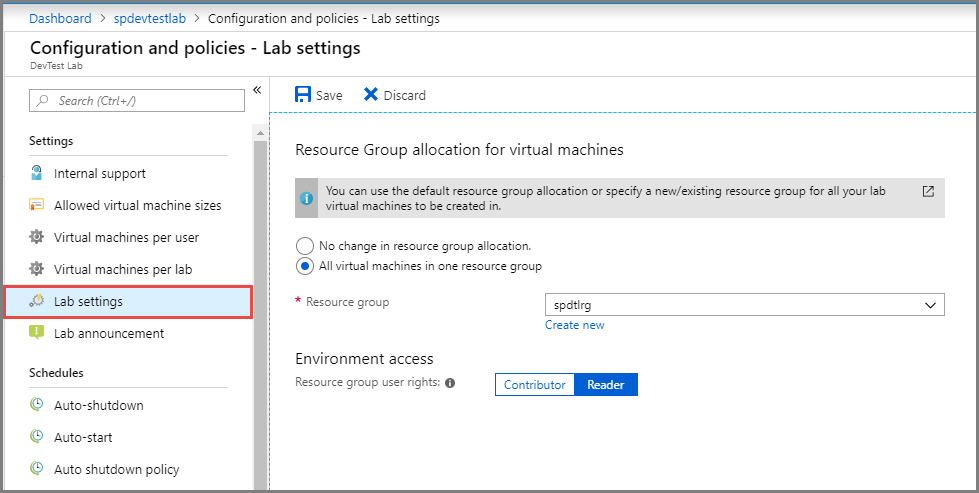This screenshot has height=493, width=979.
Task: Click the Auto-shutdown clock icon
Action: tap(37, 405)
